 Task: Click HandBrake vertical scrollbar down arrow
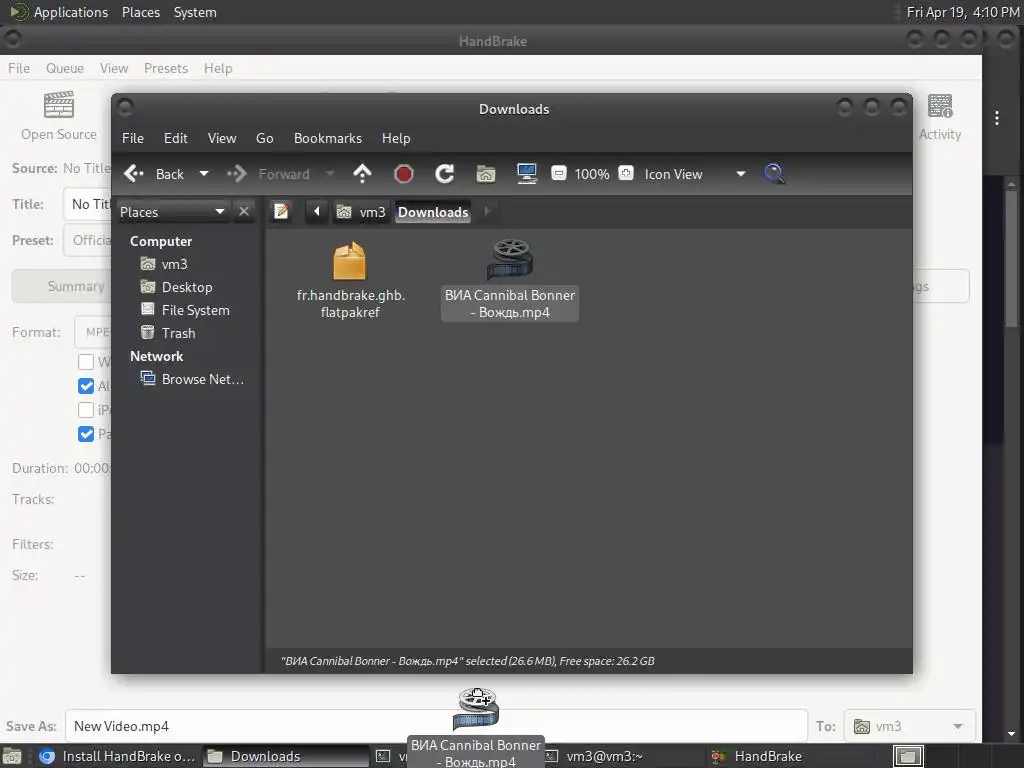click(x=1011, y=734)
